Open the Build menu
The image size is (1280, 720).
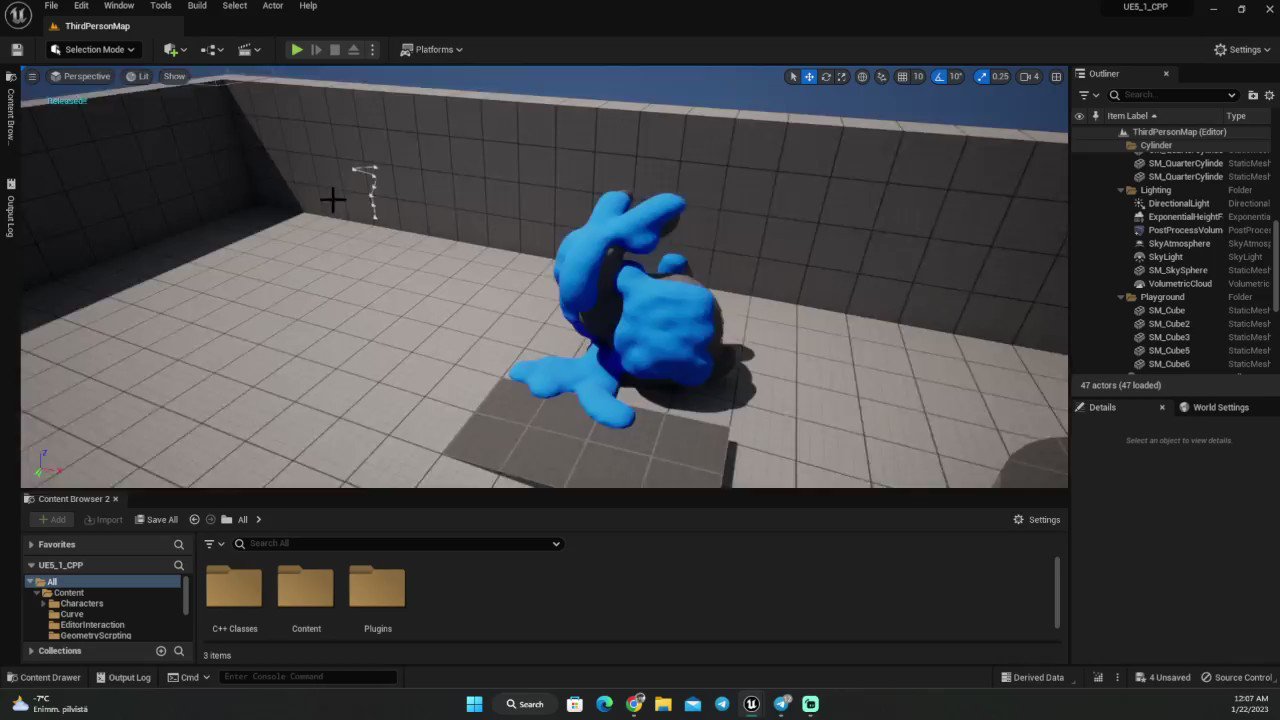(197, 6)
